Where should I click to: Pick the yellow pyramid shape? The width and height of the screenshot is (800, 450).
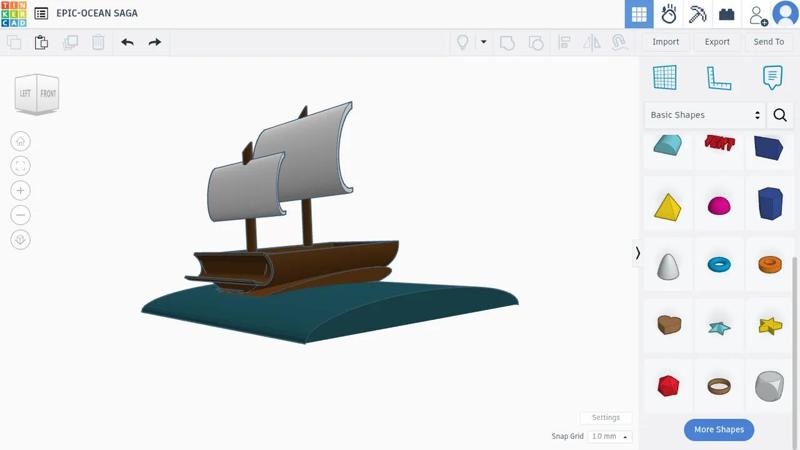(667, 207)
